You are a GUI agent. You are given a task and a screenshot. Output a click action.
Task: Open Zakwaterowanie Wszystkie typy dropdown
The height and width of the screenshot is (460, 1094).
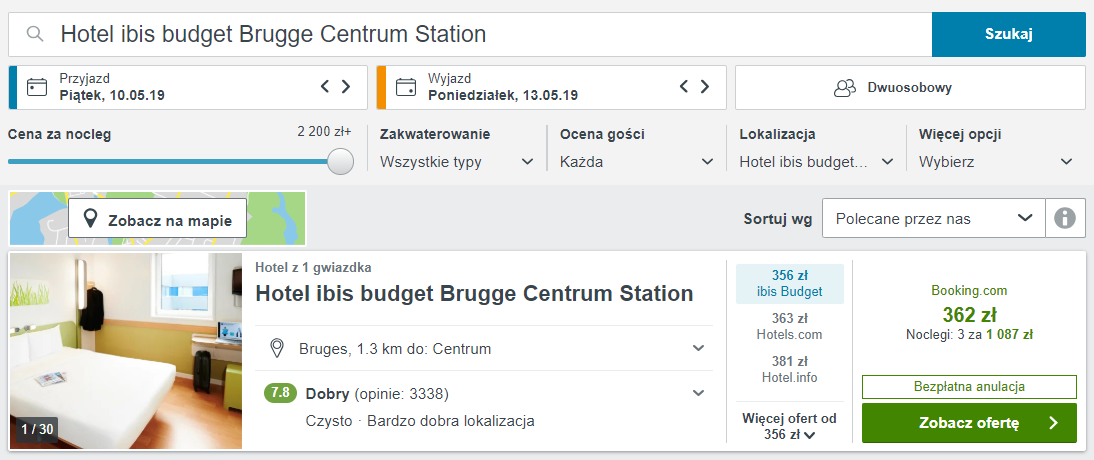tap(457, 162)
